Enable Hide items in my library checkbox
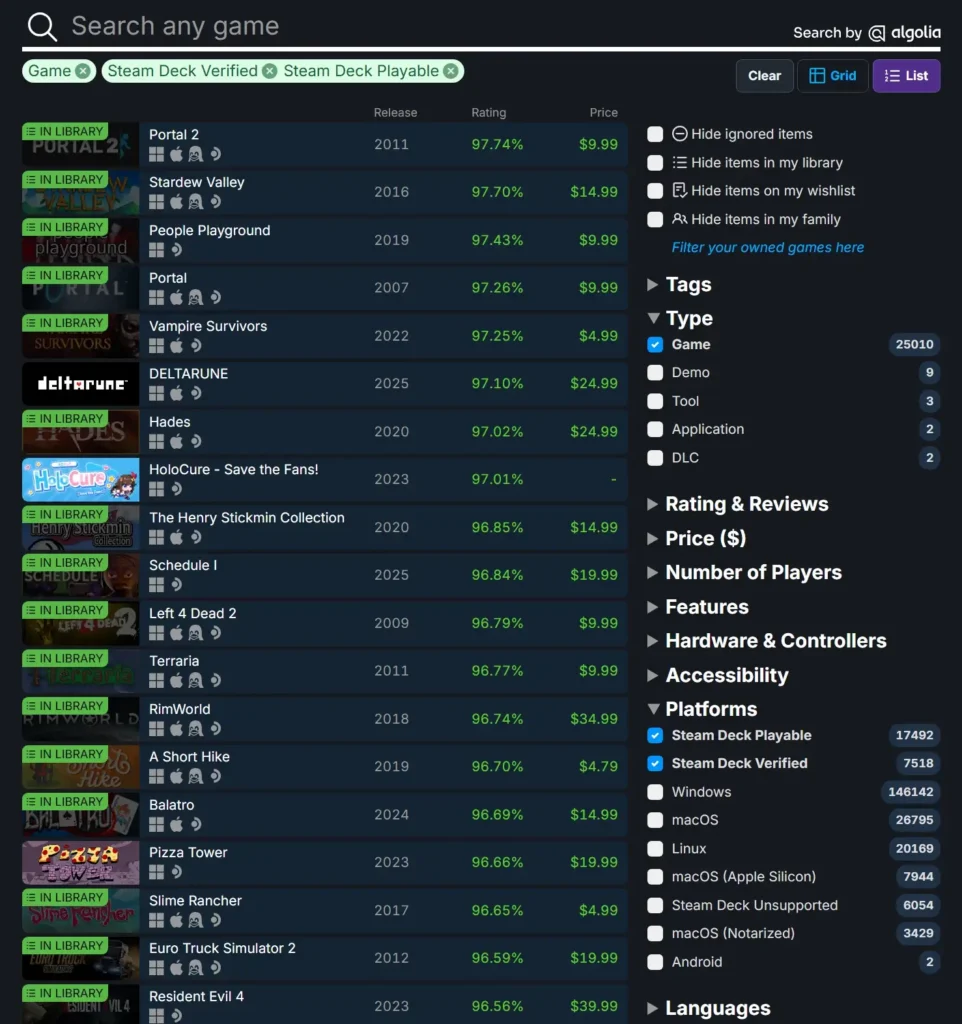962x1024 pixels. 655,163
